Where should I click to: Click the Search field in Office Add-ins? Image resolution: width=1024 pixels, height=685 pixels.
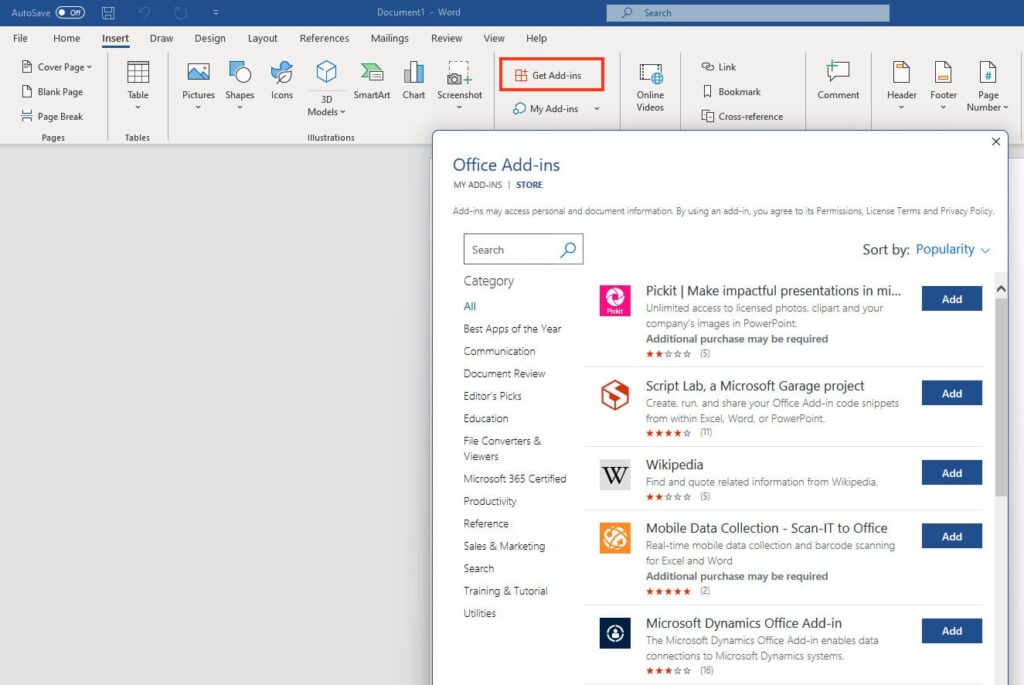510,250
